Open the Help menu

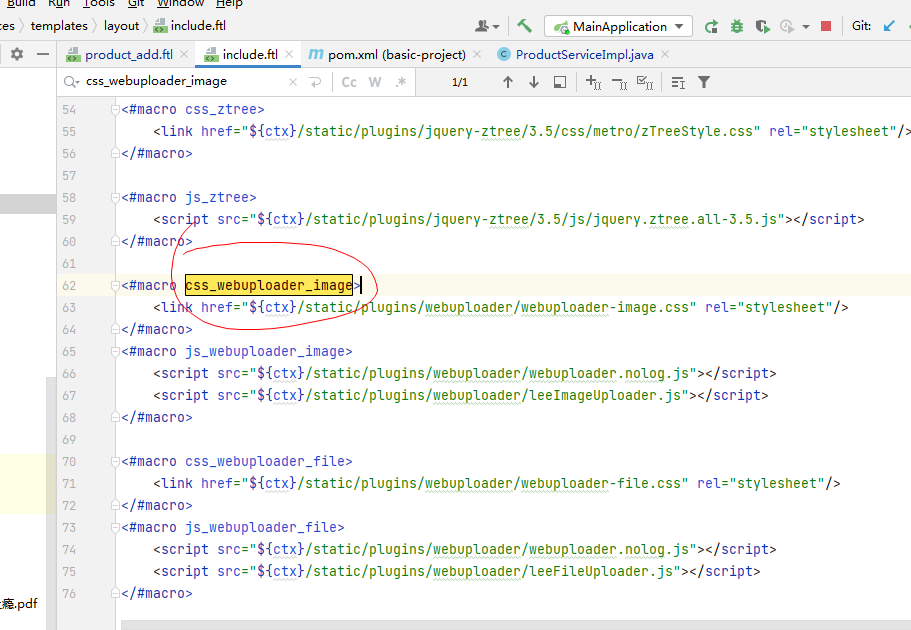coord(229,3)
